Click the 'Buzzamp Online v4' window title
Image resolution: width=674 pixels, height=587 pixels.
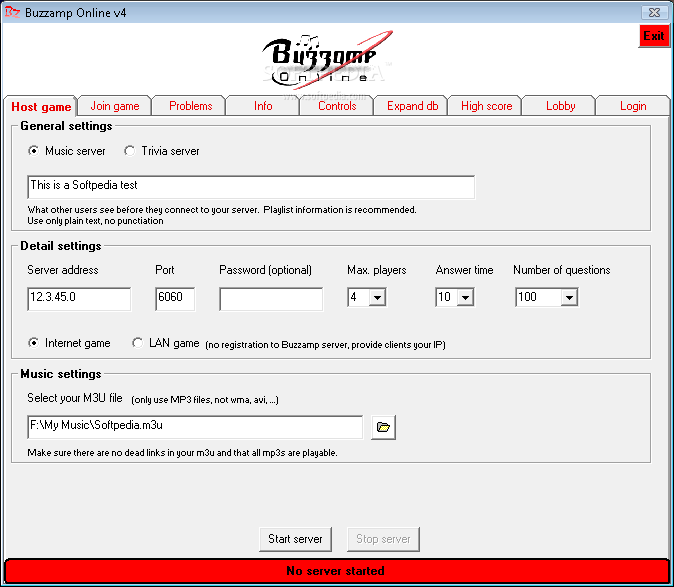click(76, 13)
